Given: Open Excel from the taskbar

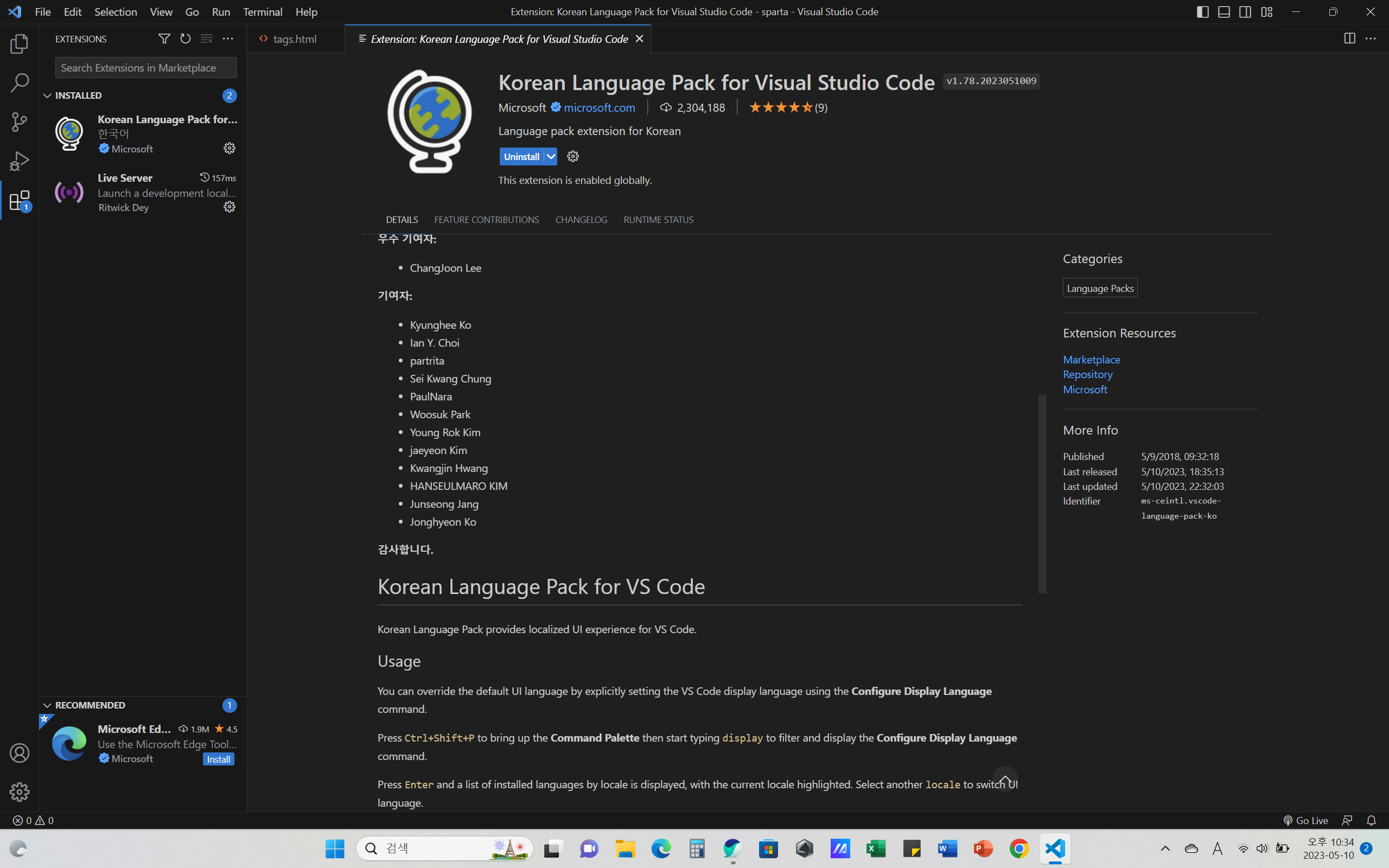Looking at the screenshot, I should (876, 848).
